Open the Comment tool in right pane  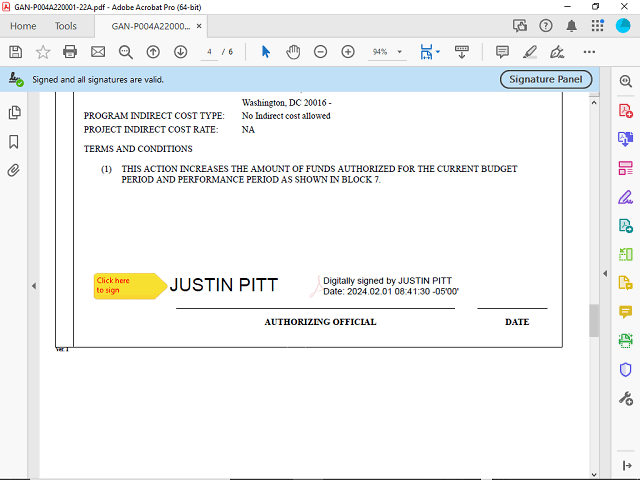626,312
